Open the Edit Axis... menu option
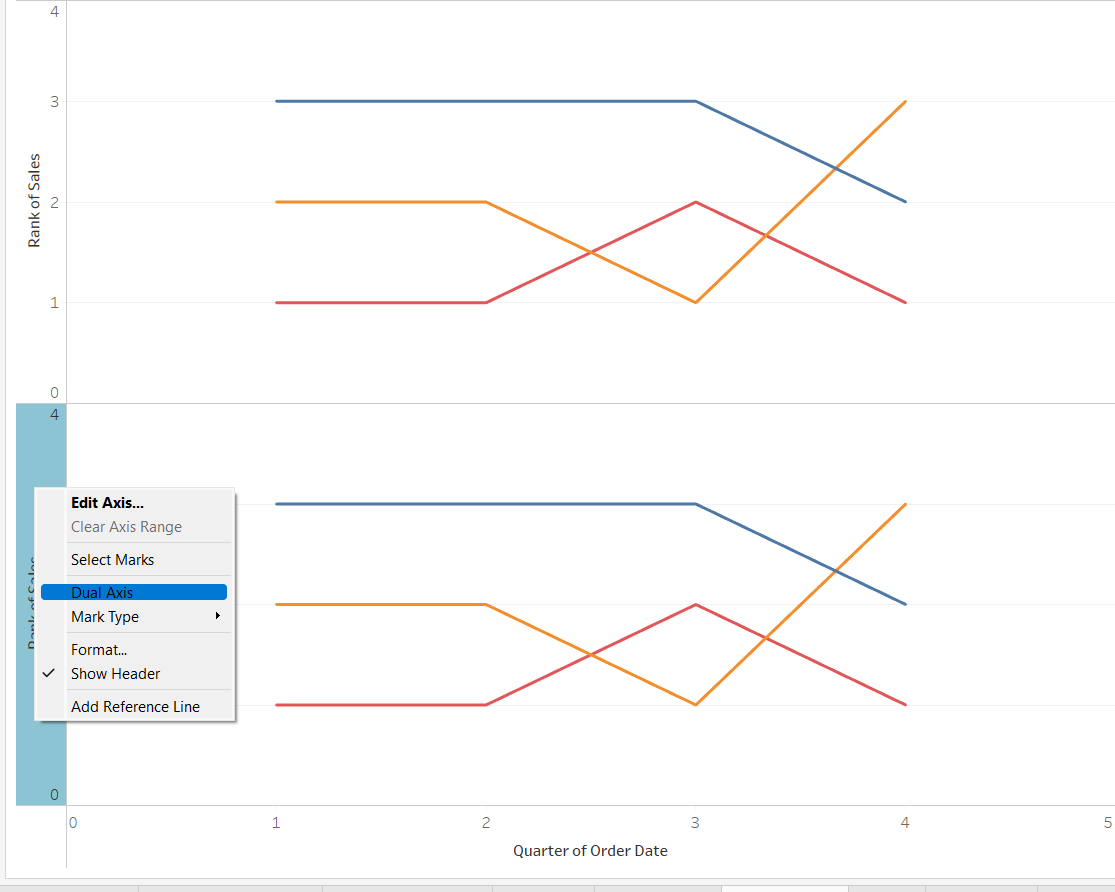 pyautogui.click(x=107, y=503)
